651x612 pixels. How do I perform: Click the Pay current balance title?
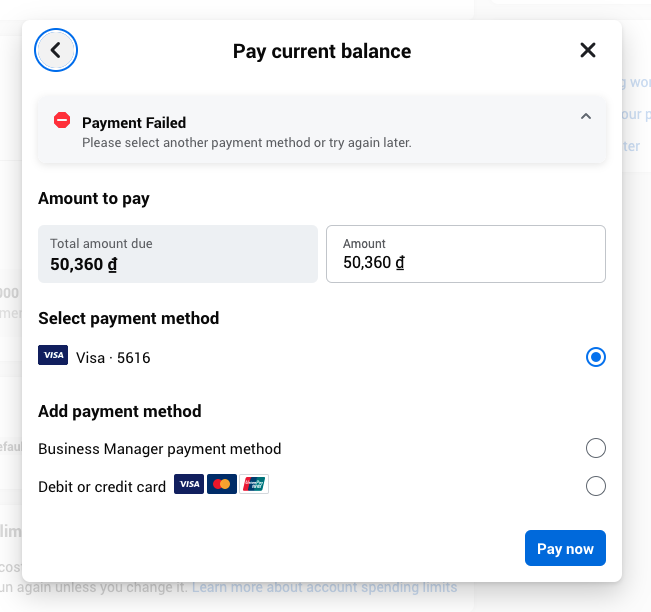tap(322, 51)
